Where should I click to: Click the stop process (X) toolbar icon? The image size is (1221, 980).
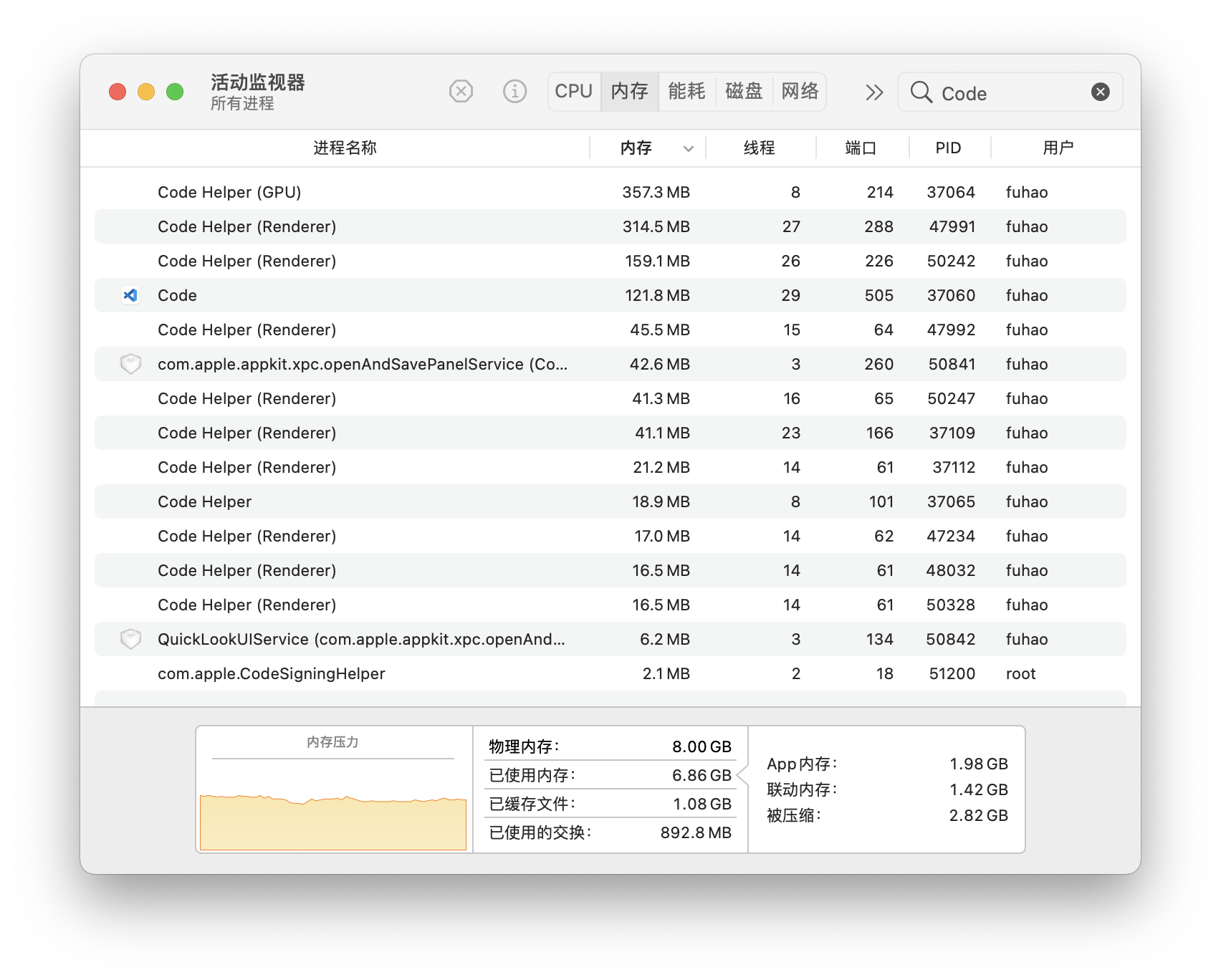pos(461,92)
